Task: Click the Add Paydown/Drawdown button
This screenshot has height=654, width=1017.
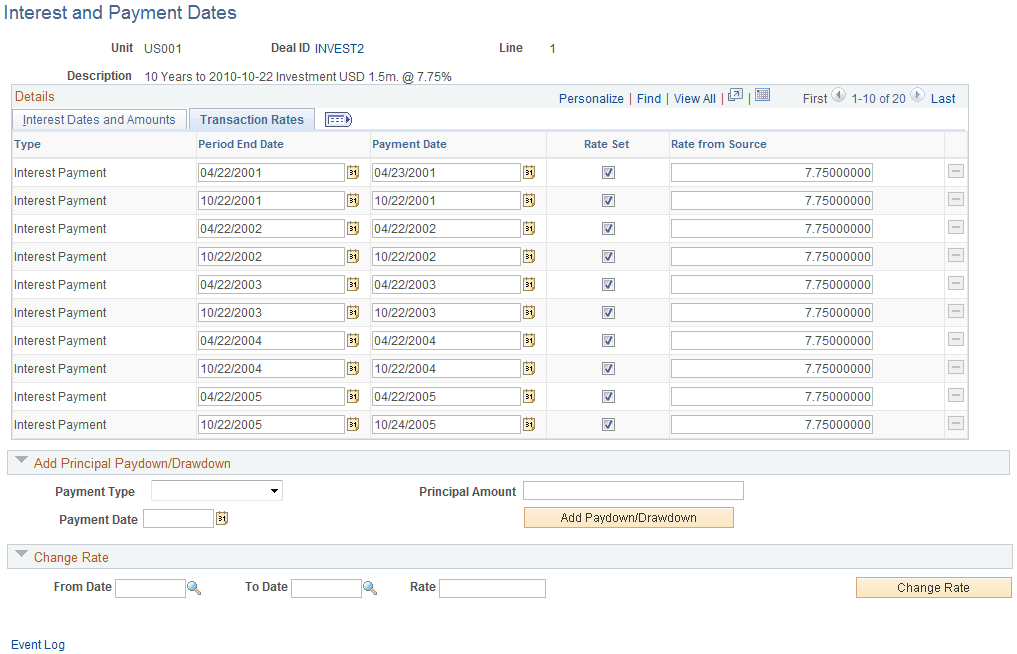Action: (628, 517)
